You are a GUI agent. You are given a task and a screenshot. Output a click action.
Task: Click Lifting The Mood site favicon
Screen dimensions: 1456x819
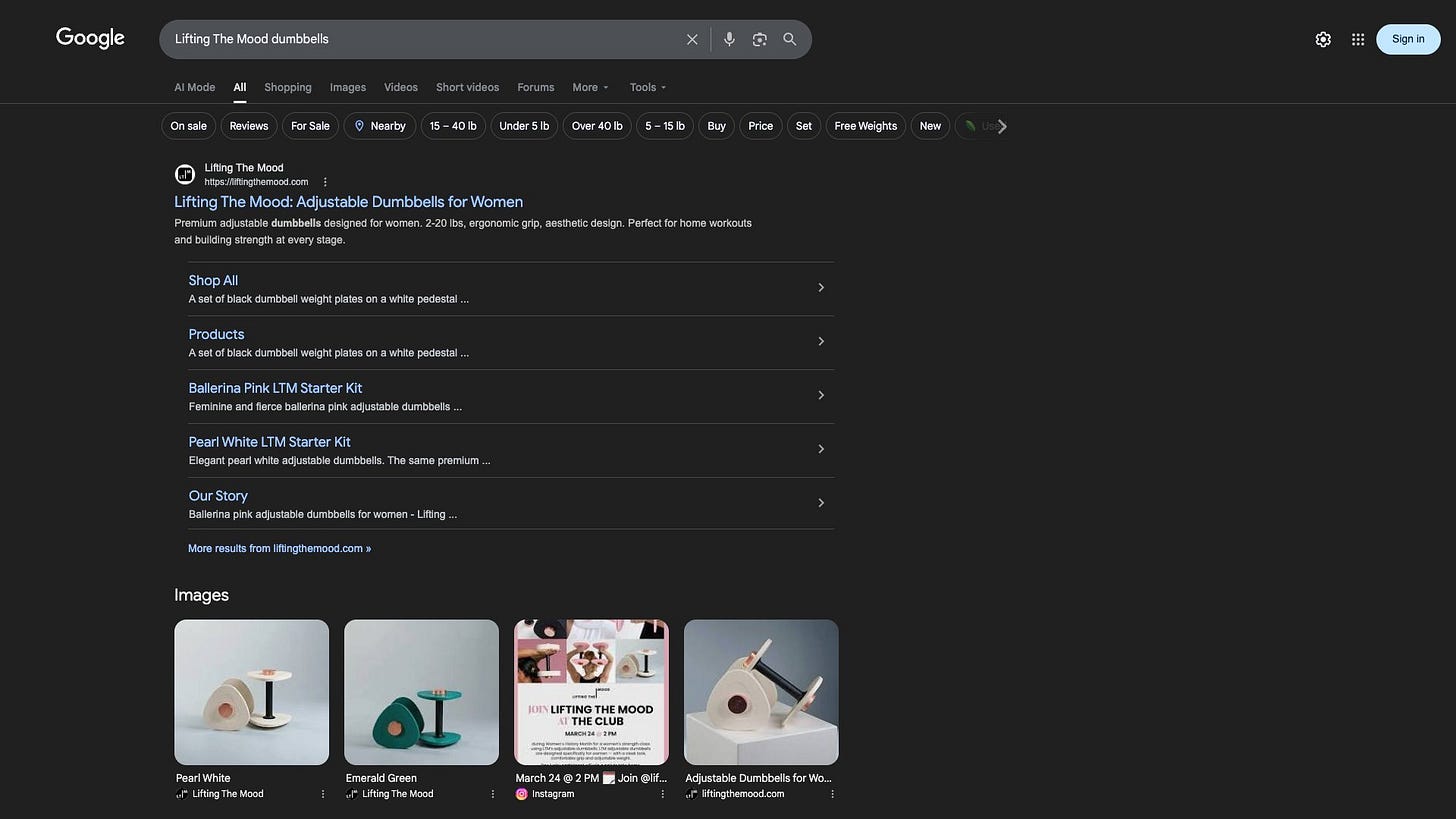(x=185, y=174)
